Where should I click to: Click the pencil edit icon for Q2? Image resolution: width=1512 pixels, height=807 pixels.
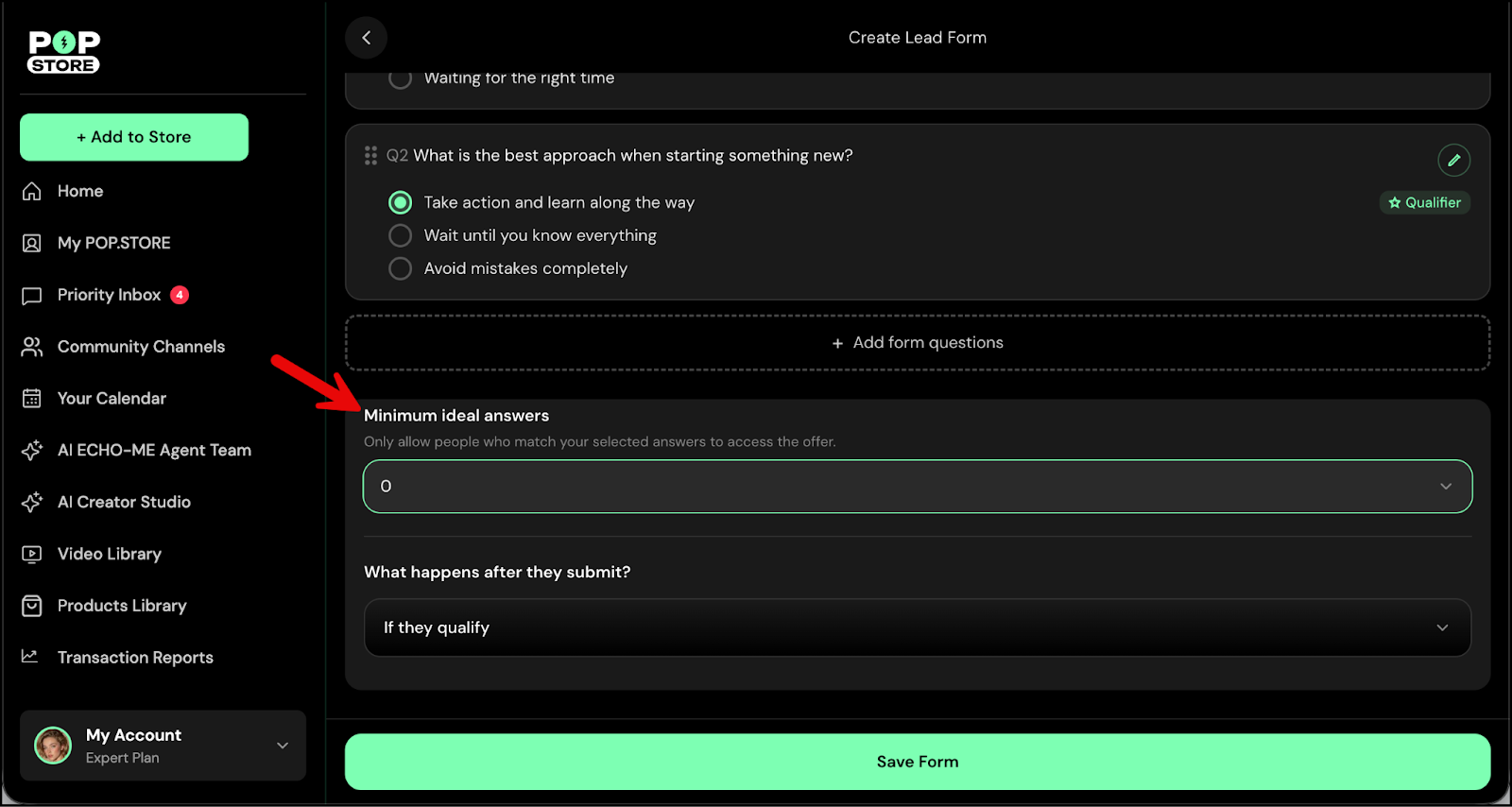[x=1453, y=160]
